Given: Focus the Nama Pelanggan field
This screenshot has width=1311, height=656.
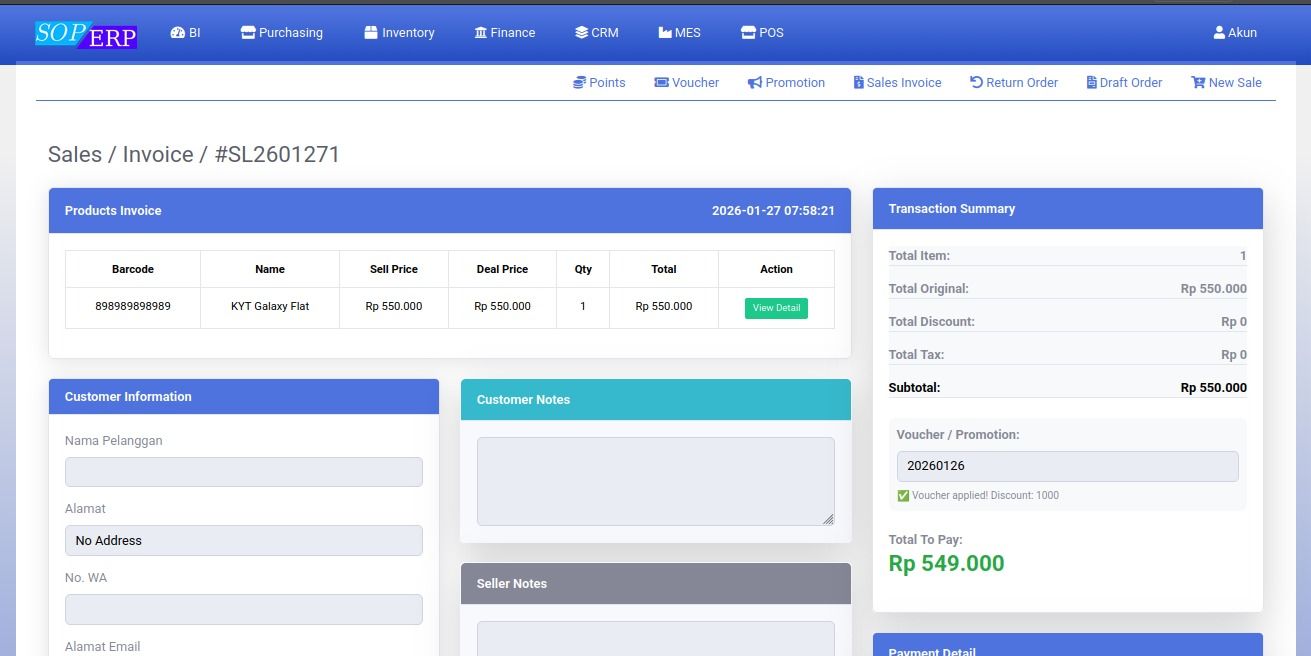Looking at the screenshot, I should coord(244,472).
